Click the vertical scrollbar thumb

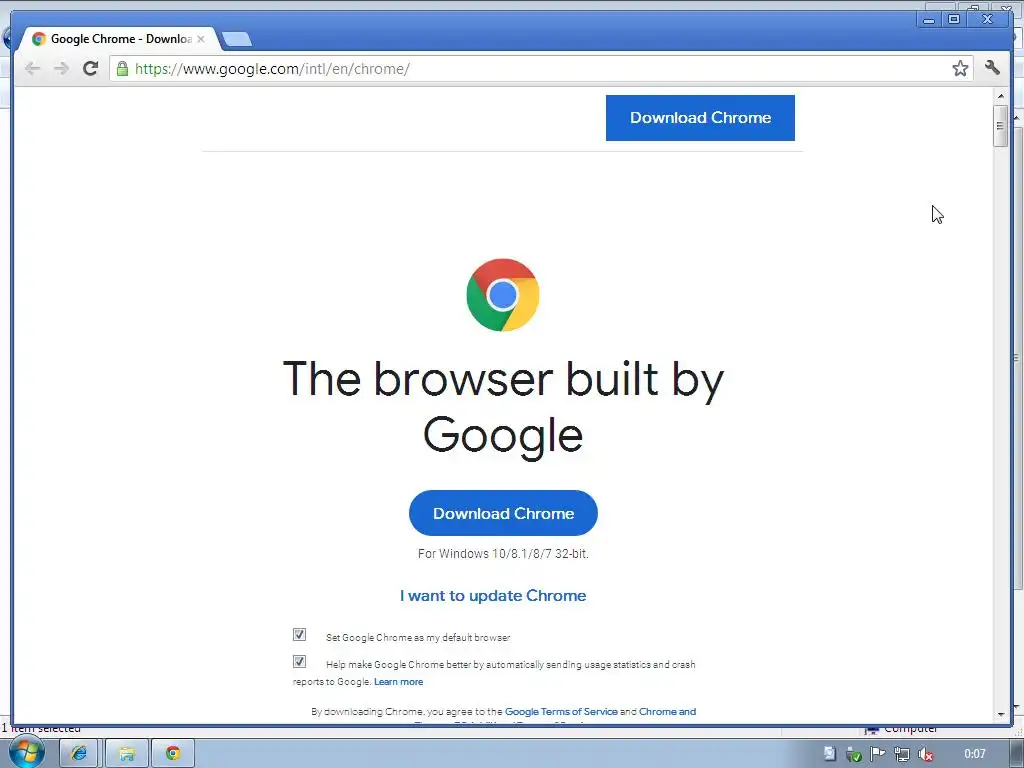point(1000,125)
